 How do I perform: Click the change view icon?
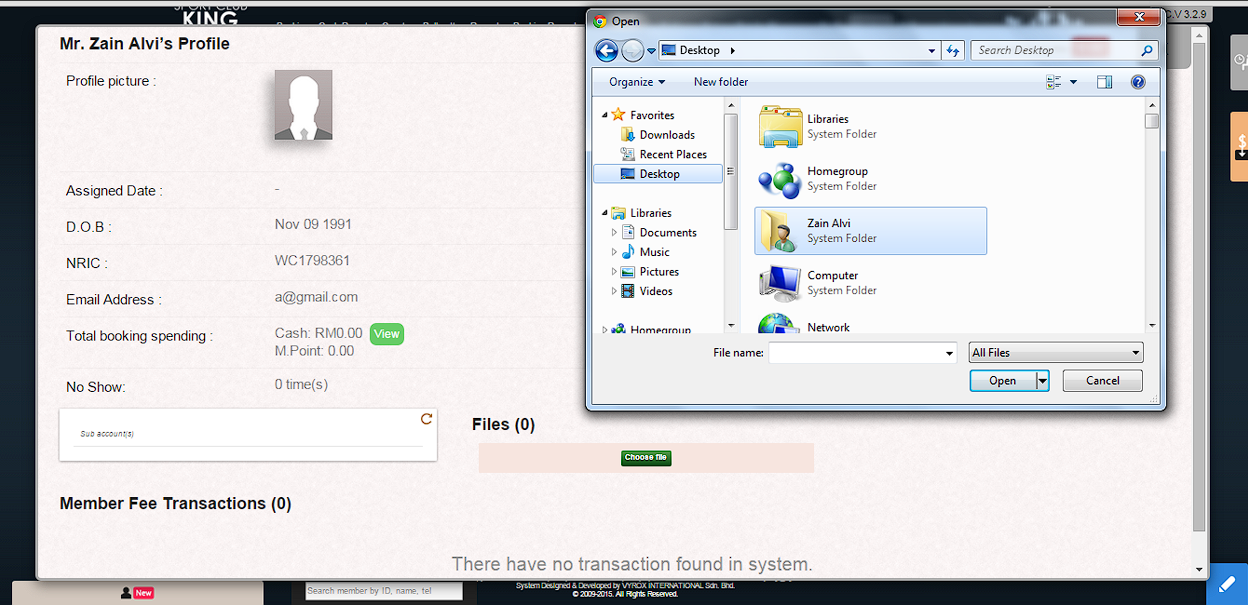(1054, 82)
